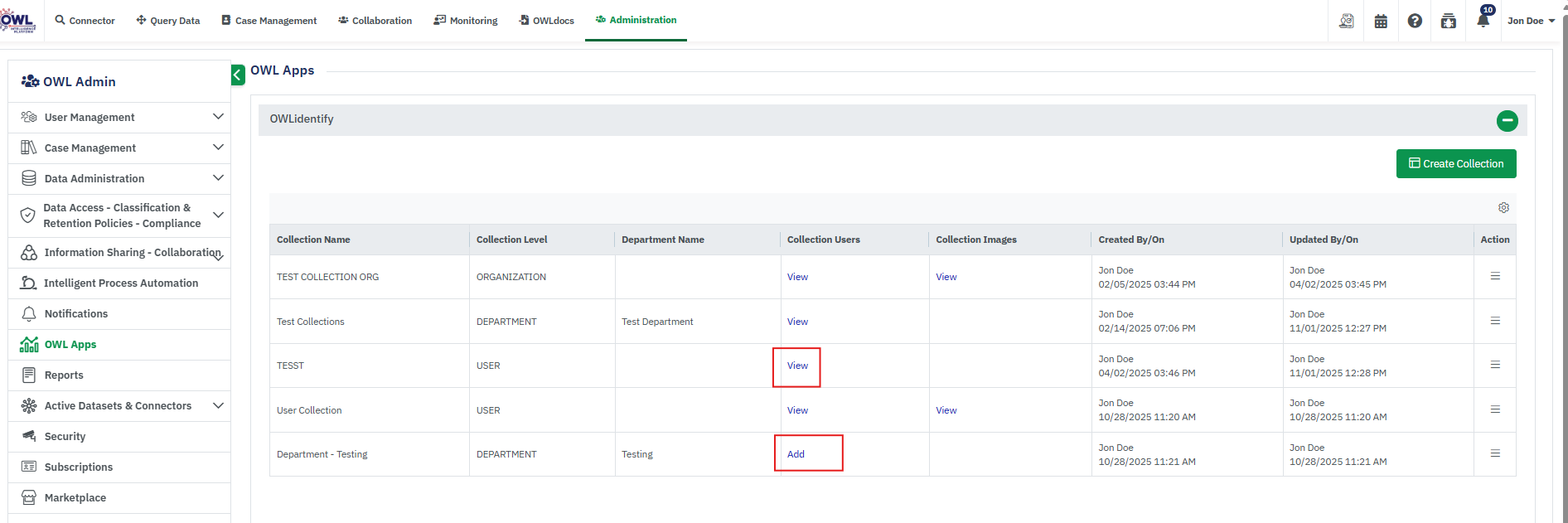Click Add users for Department - Testing
The width and height of the screenshot is (1568, 523).
click(796, 454)
